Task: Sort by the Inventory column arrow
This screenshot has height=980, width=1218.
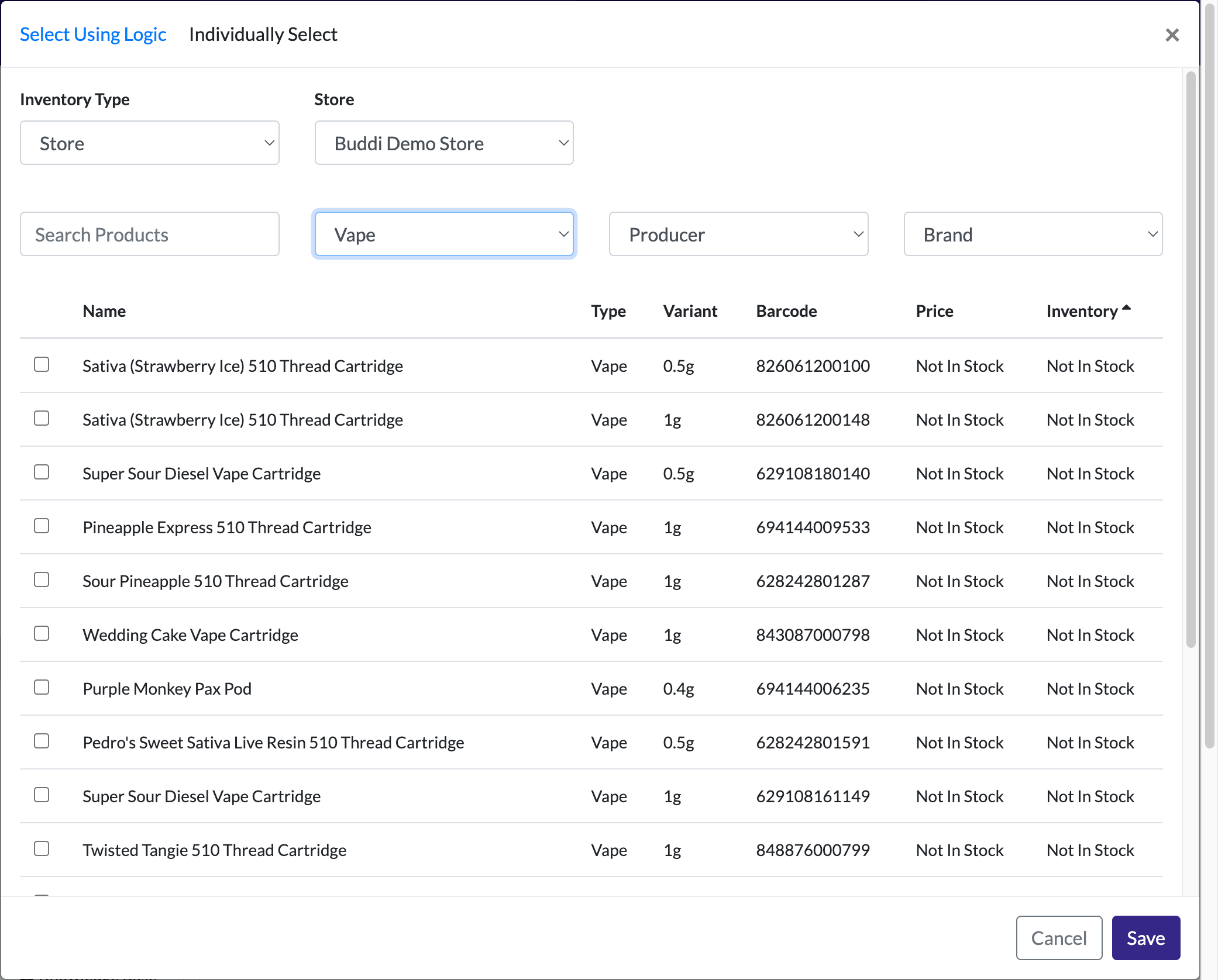Action: pos(1126,308)
